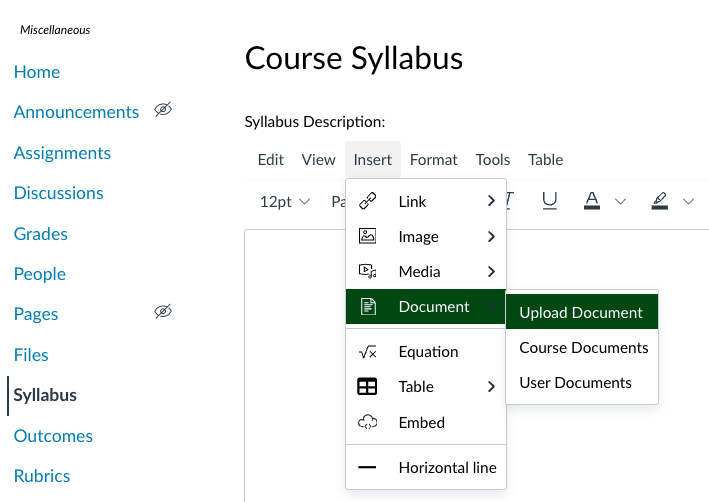Image resolution: width=709 pixels, height=502 pixels.
Task: Open the highlight color options chevron
Action: 688,201
